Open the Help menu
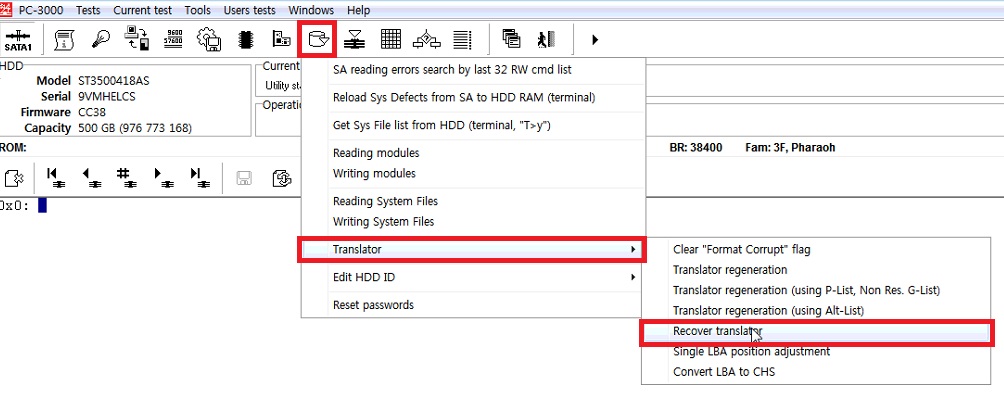Screen dimensions: 1004x410 coord(359,10)
